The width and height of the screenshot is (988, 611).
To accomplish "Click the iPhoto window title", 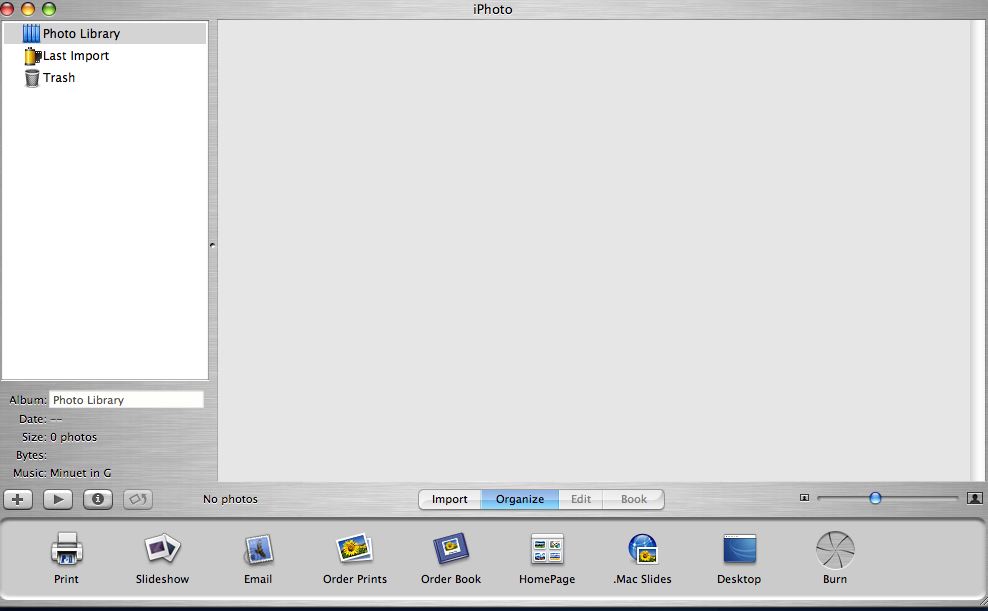I will pyautogui.click(x=493, y=9).
